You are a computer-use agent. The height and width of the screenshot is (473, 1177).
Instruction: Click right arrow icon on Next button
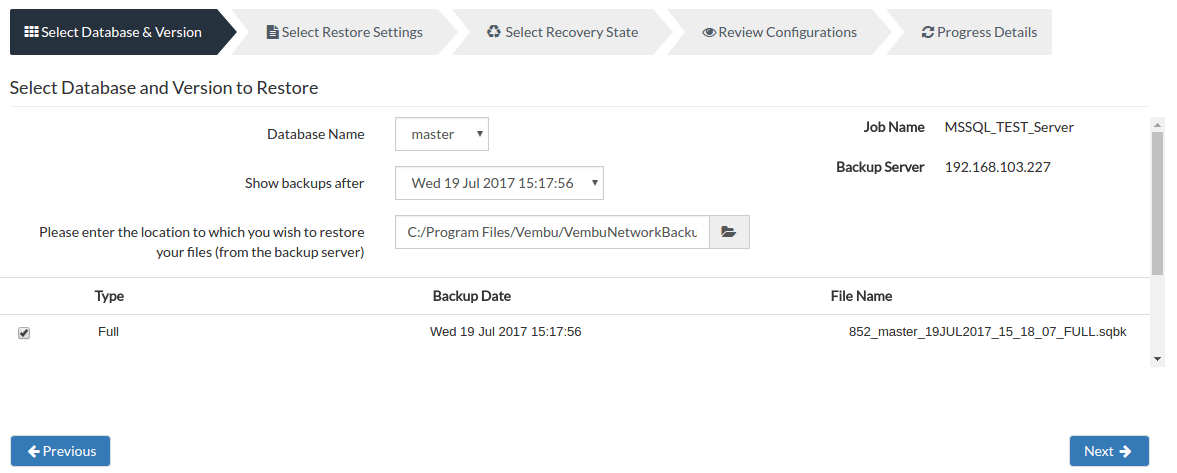pos(1124,451)
